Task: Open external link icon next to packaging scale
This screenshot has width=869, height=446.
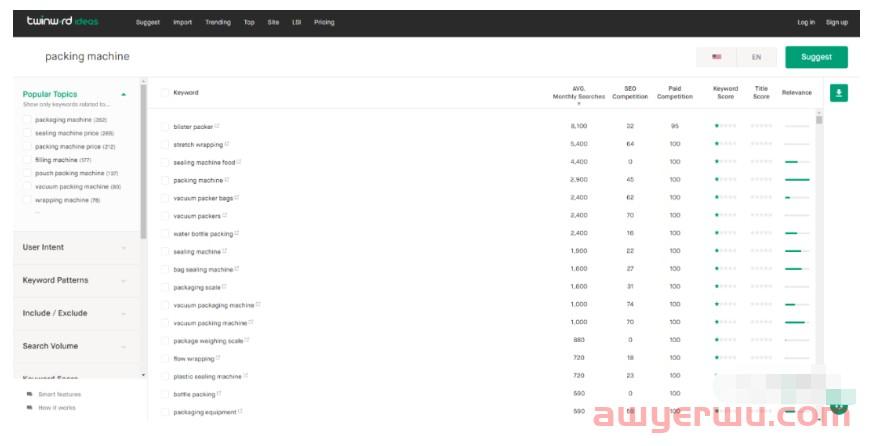Action: point(223,287)
